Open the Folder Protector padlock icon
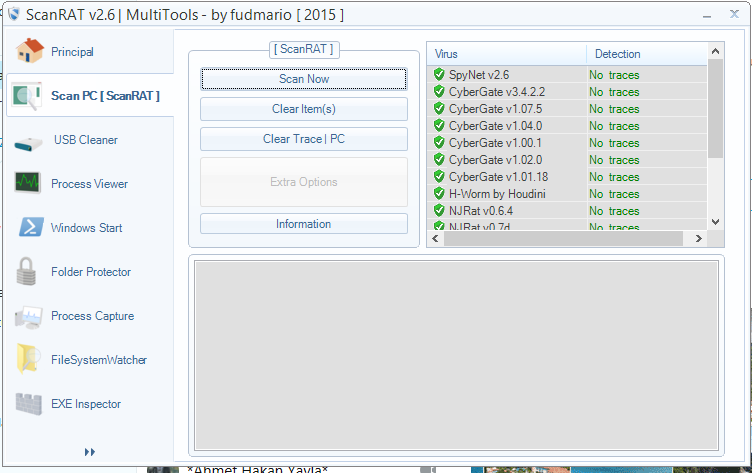Image resolution: width=752 pixels, height=473 pixels. click(x=26, y=271)
